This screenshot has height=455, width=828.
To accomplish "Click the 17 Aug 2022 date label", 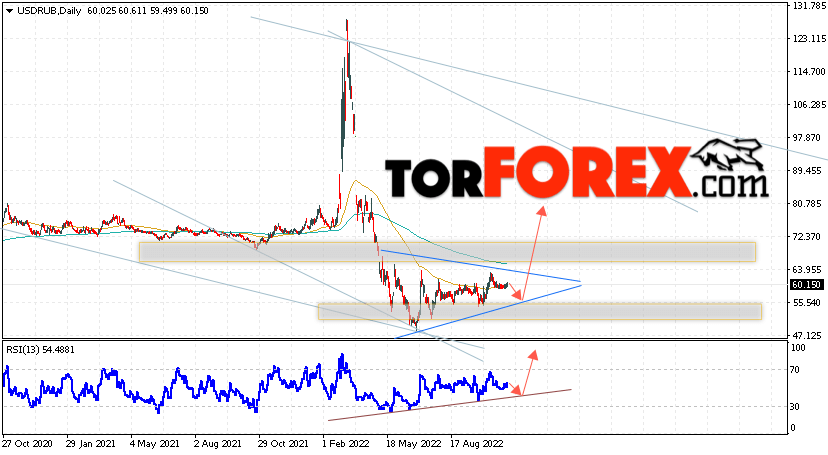I will tap(477, 444).
